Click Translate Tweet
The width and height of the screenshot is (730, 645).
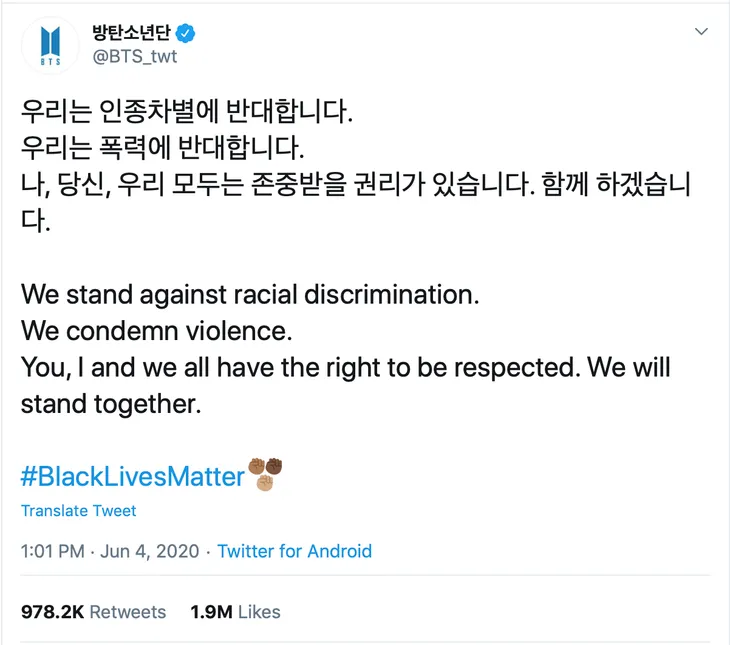(79, 511)
